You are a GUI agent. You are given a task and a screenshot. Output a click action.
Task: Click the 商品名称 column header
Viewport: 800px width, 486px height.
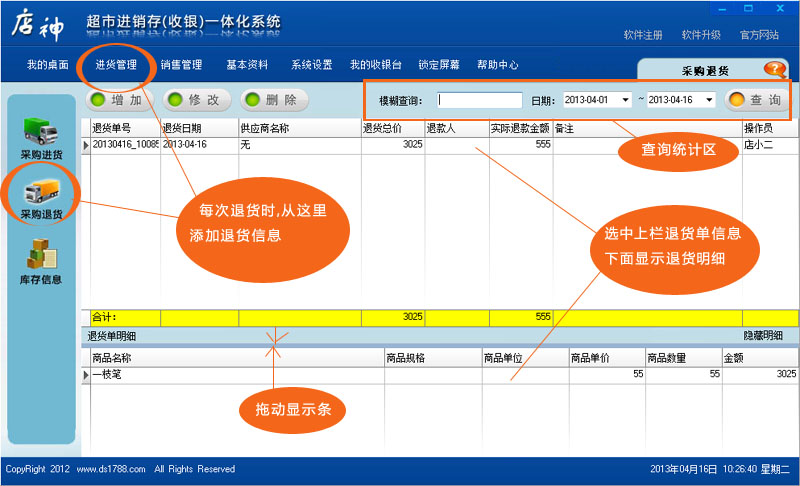(x=237, y=358)
